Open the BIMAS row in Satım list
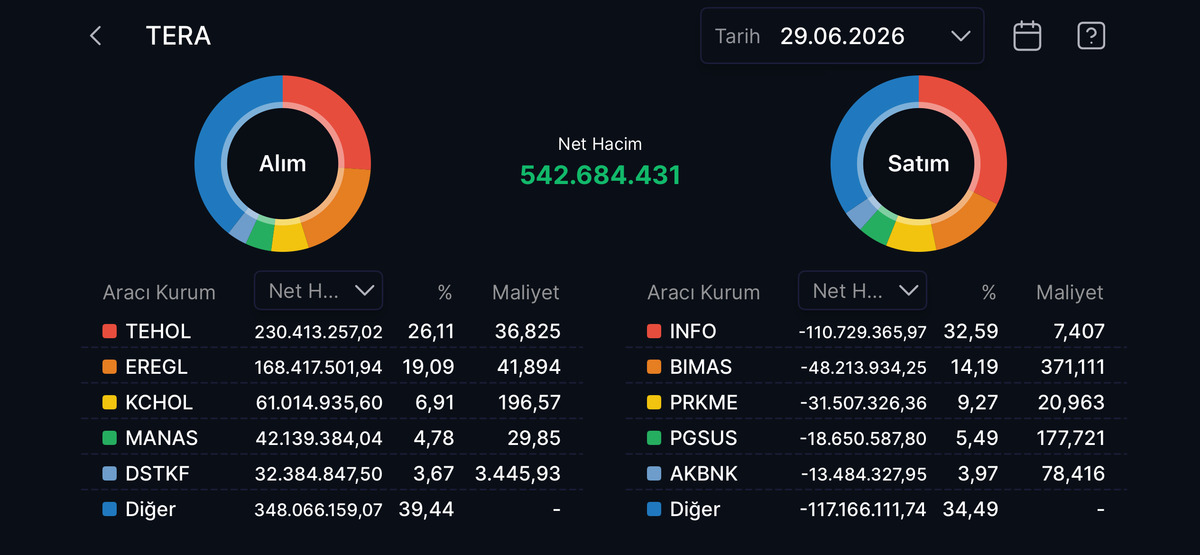This screenshot has height=555, width=1200. [x=876, y=367]
